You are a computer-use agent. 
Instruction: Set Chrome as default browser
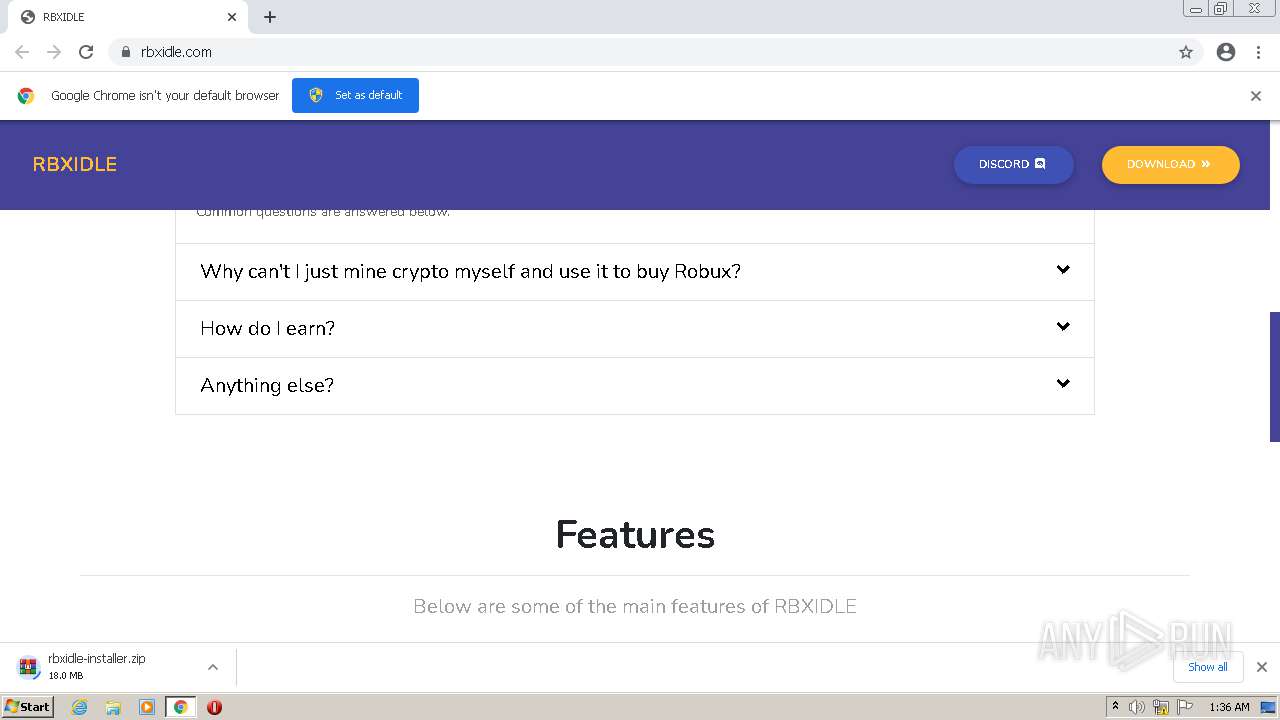[355, 95]
